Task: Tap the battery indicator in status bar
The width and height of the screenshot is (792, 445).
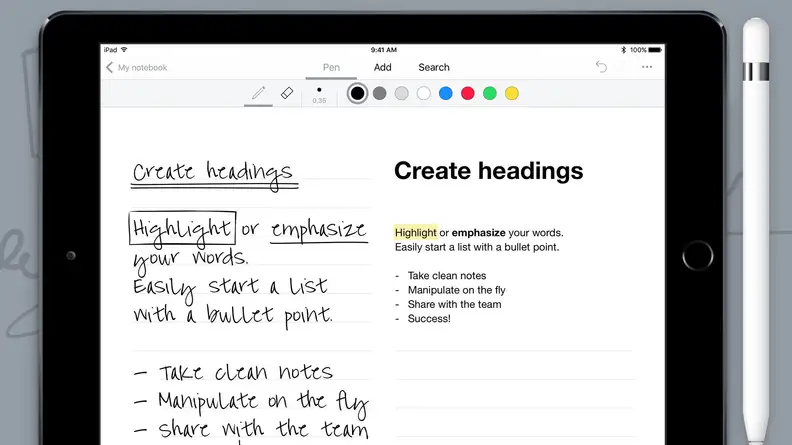Action: [655, 50]
